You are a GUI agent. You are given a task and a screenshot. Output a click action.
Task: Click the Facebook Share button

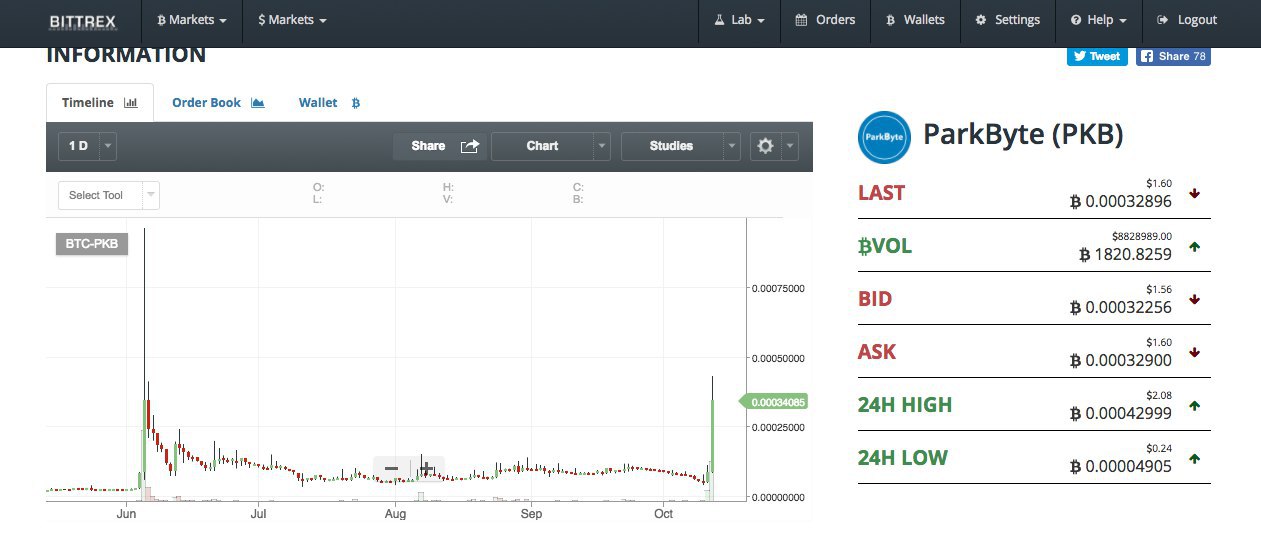[x=1172, y=56]
